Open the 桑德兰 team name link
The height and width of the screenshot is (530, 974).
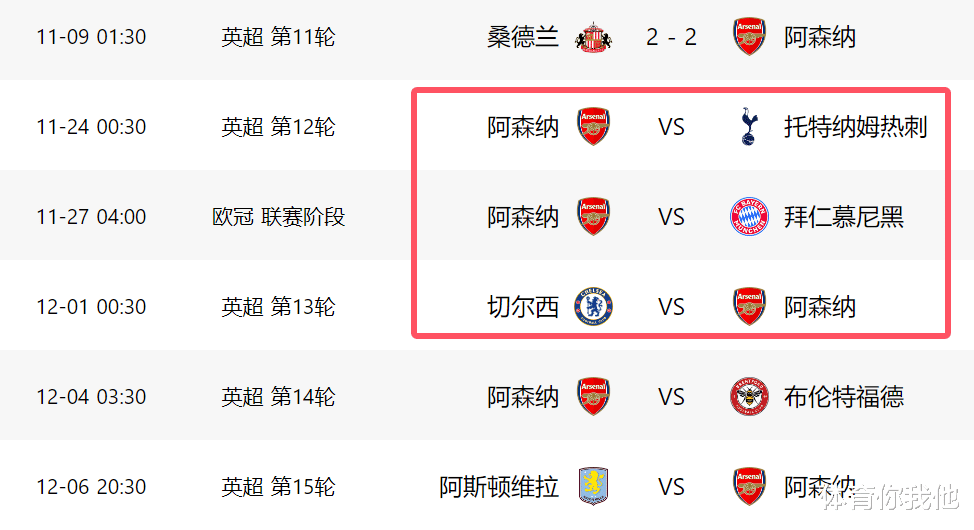pyautogui.click(x=523, y=38)
